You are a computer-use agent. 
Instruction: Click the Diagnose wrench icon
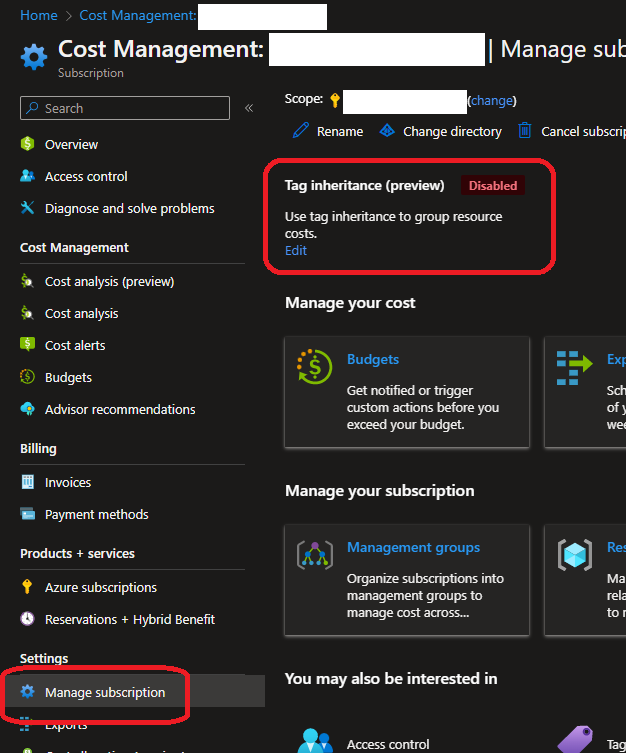(x=27, y=207)
